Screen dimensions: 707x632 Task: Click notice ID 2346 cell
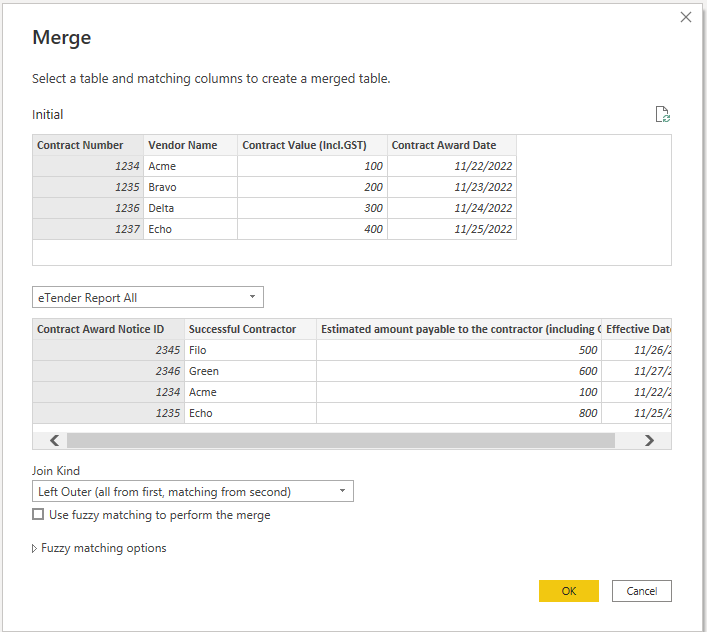tap(108, 371)
